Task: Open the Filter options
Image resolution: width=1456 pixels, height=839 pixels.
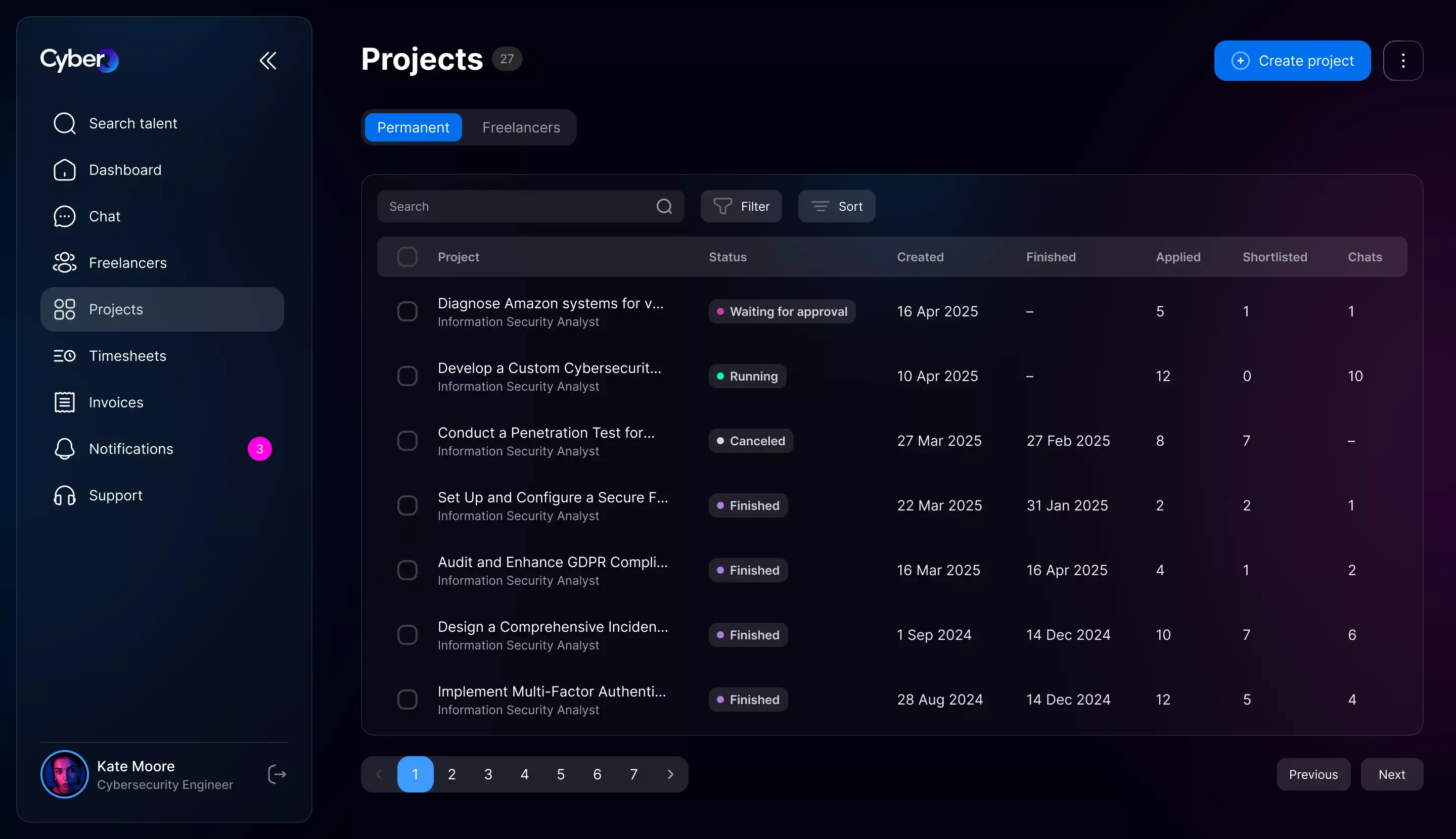Action: pyautogui.click(x=741, y=206)
